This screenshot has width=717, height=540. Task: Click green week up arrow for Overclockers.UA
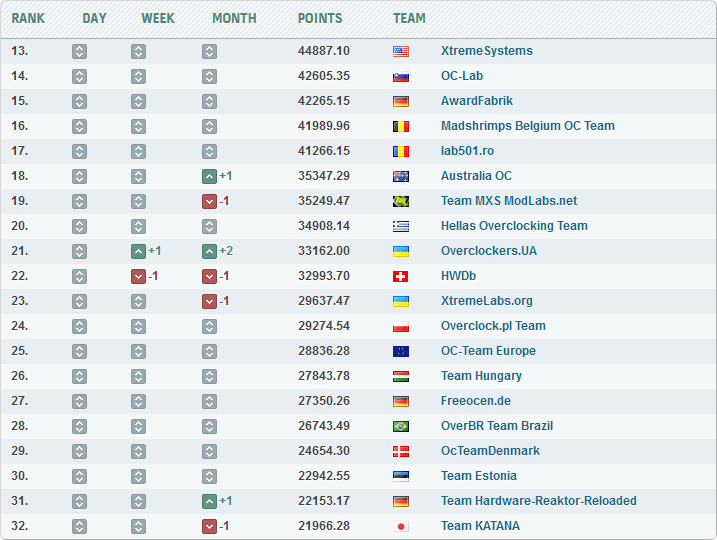(139, 251)
